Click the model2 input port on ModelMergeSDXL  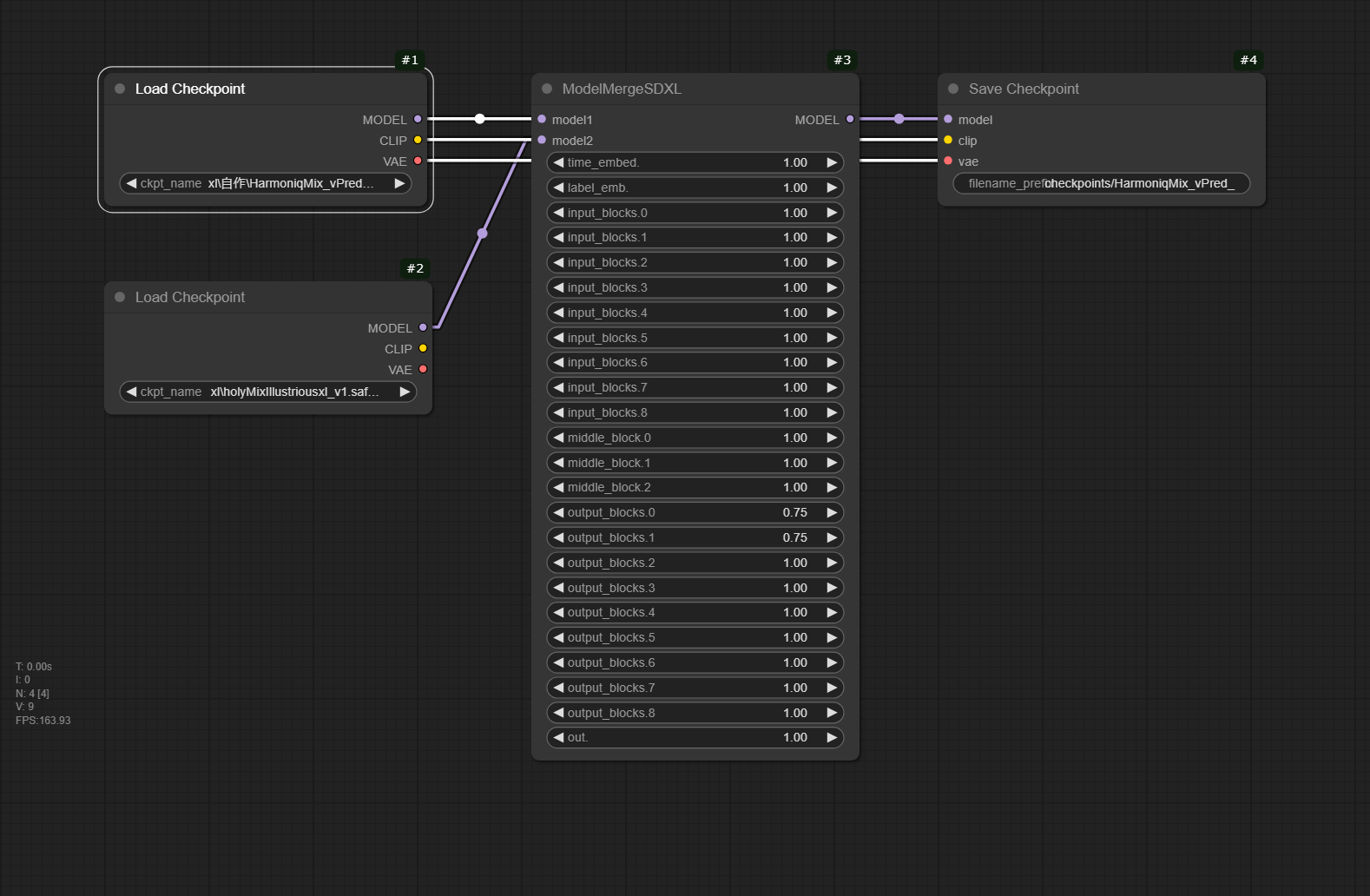tap(542, 140)
